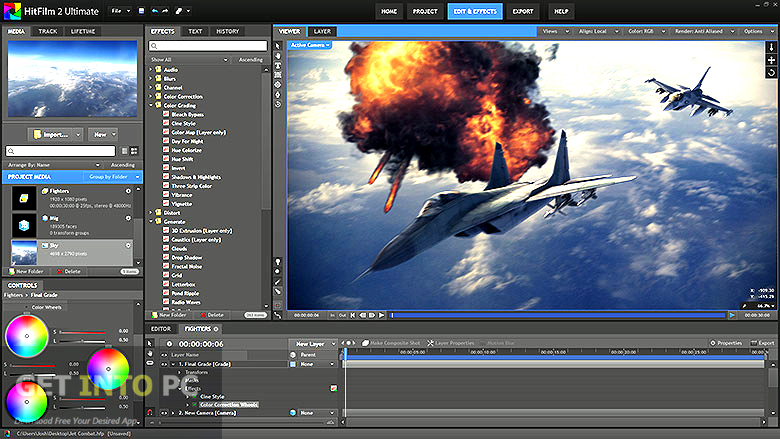Jump to start with previous-marker viewer button

353,315
